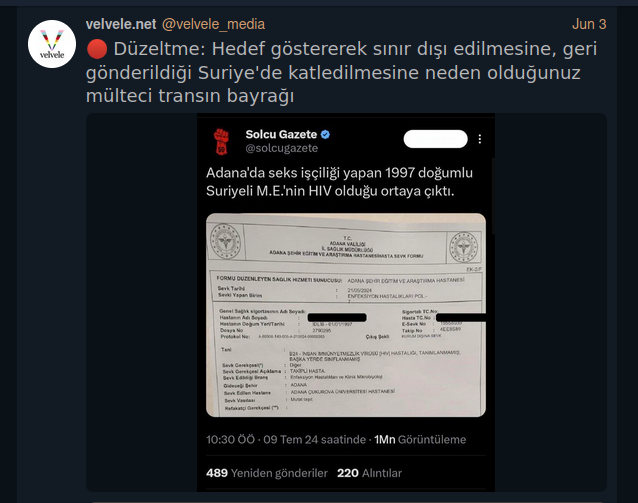Click the 10:30 ÖÖ 09 Tem 24 timestamp
This screenshot has width=638, height=503.
[286, 440]
